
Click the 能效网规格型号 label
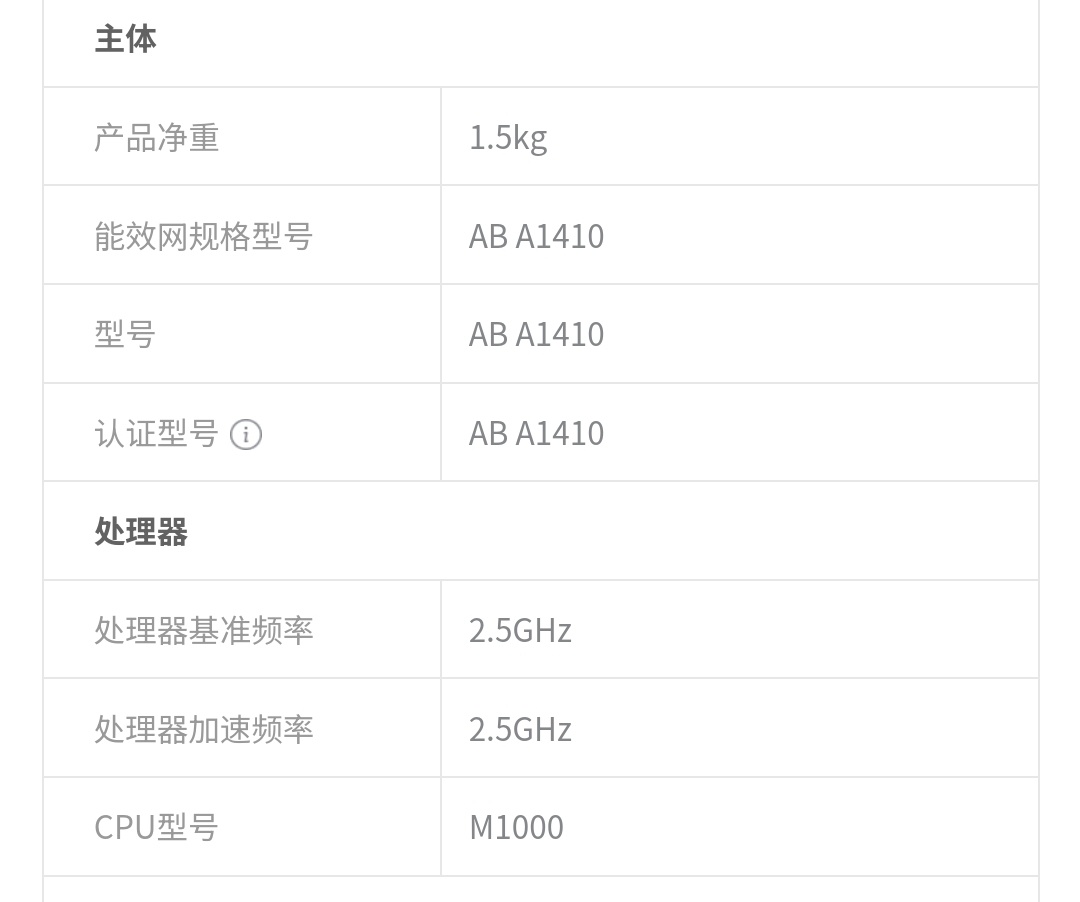pyautogui.click(x=204, y=236)
